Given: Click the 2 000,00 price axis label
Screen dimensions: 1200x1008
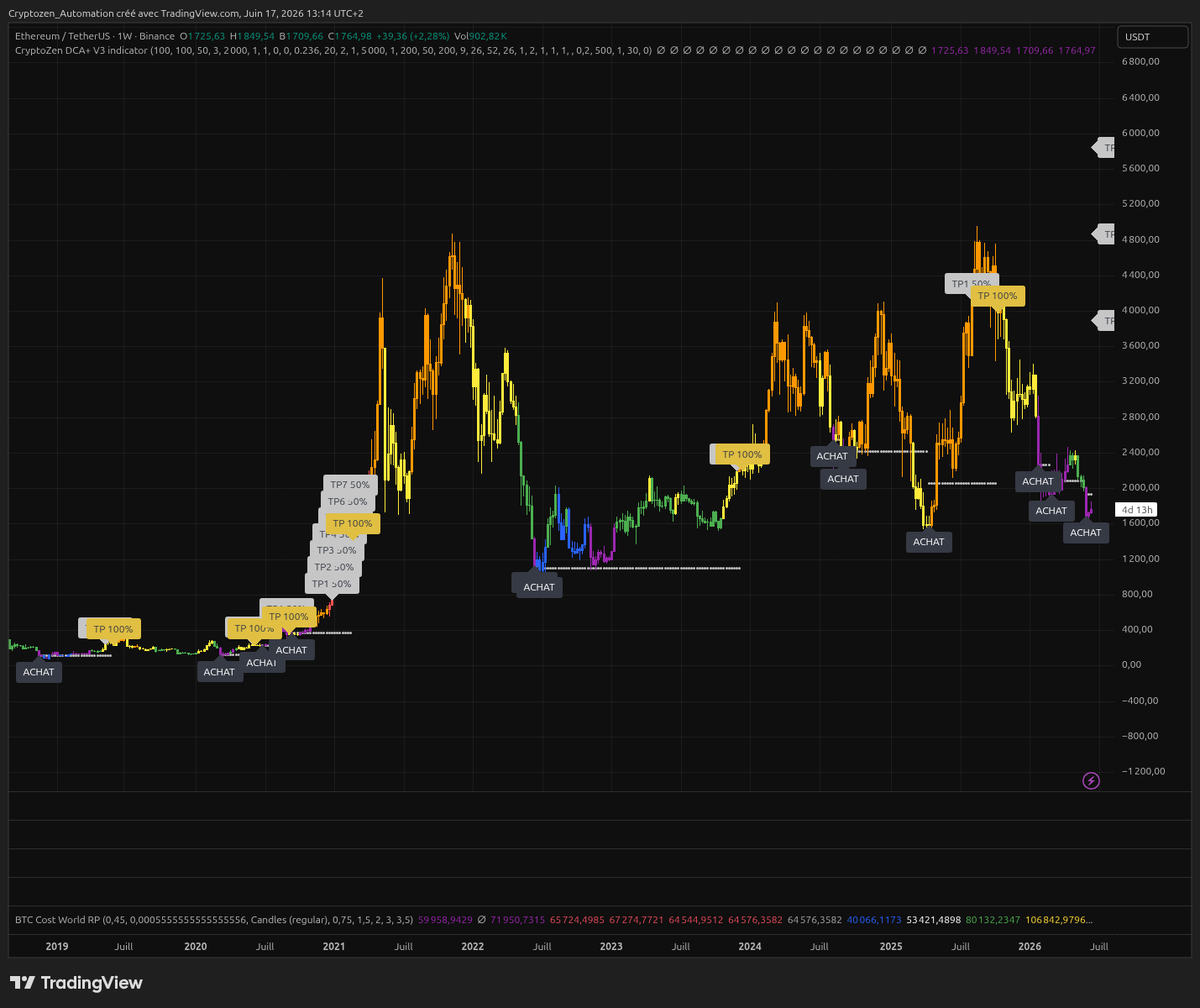Looking at the screenshot, I should pos(1140,487).
